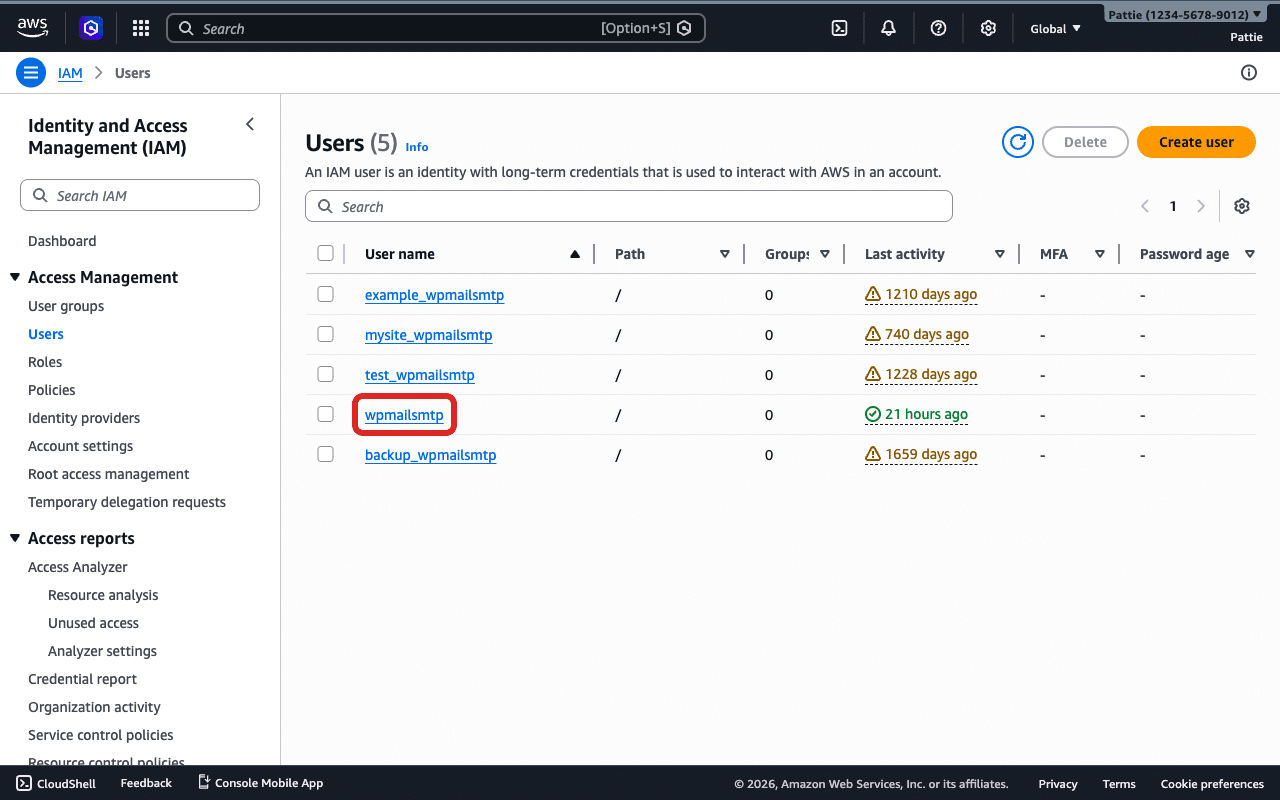Open the AWS console home logo

pos(33,29)
